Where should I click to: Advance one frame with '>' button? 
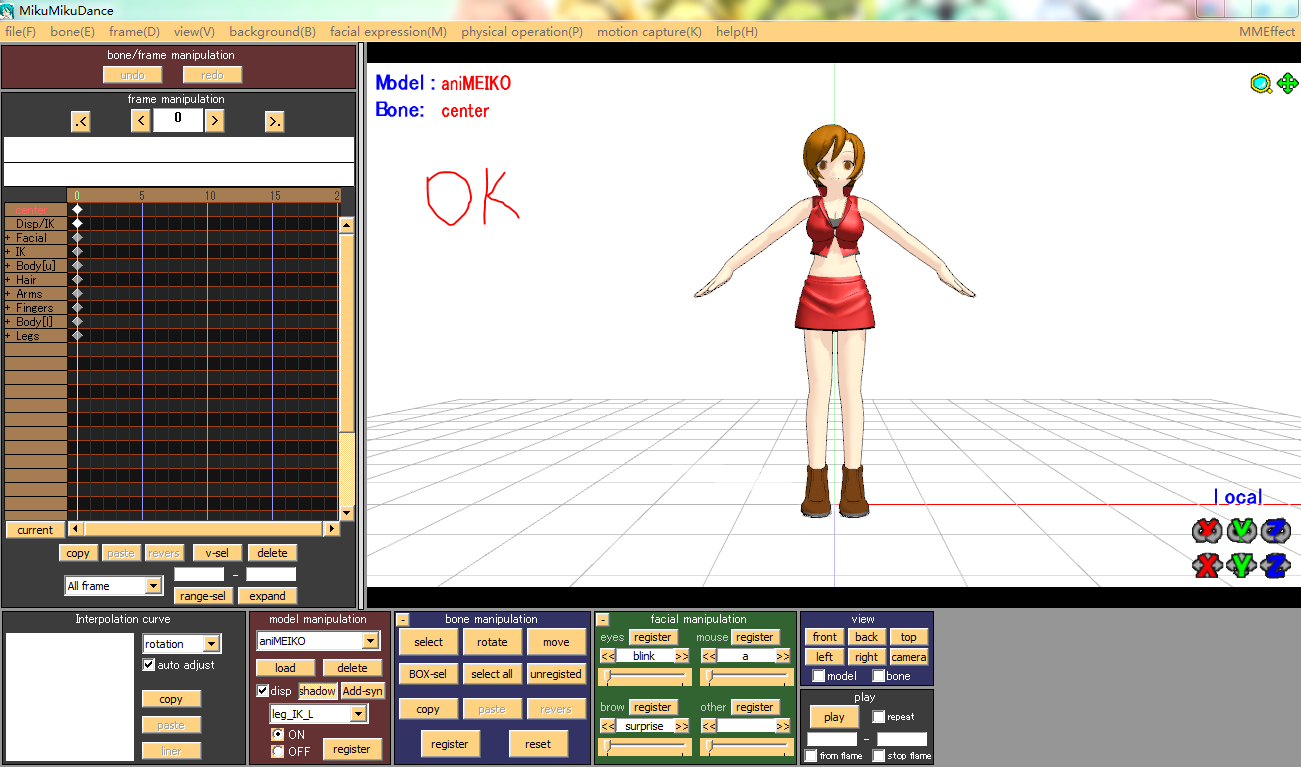tap(214, 121)
